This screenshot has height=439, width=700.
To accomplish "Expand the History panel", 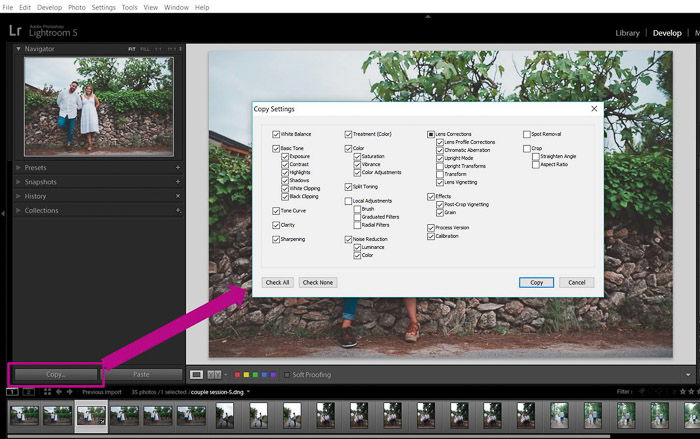I will 19,196.
